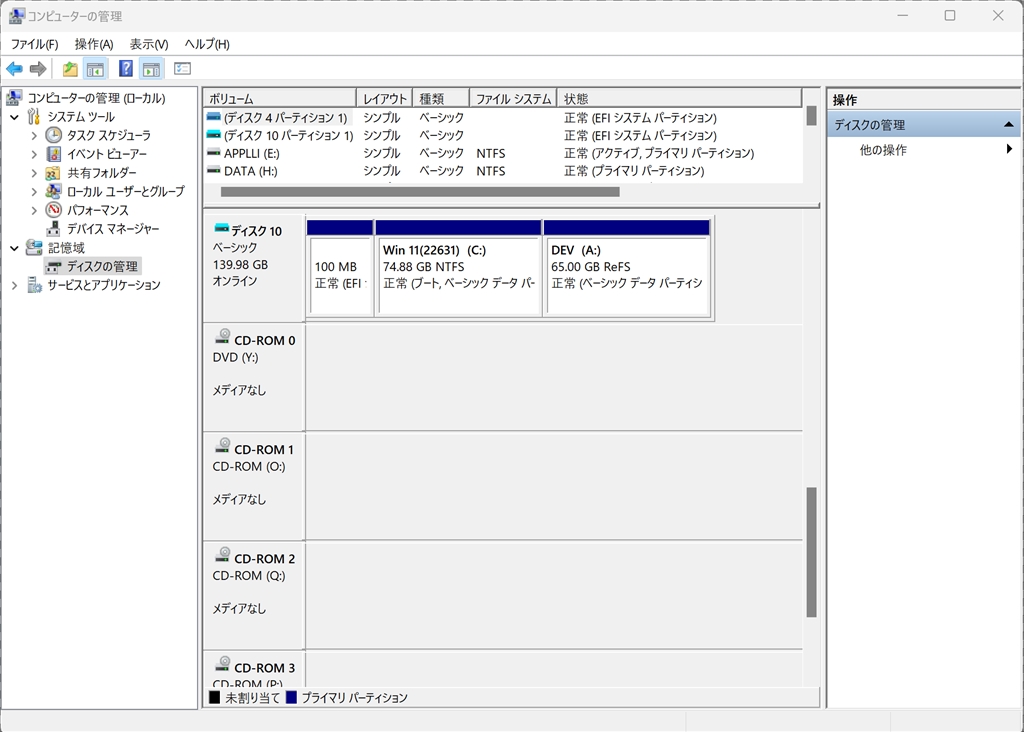Click the イベント ビューアー icon
This screenshot has width=1024, height=732.
click(54, 154)
